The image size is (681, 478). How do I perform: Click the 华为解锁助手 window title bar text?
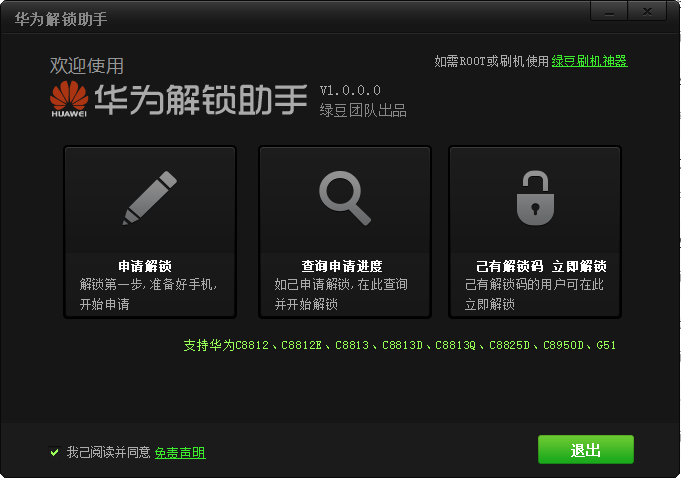[x=61, y=19]
